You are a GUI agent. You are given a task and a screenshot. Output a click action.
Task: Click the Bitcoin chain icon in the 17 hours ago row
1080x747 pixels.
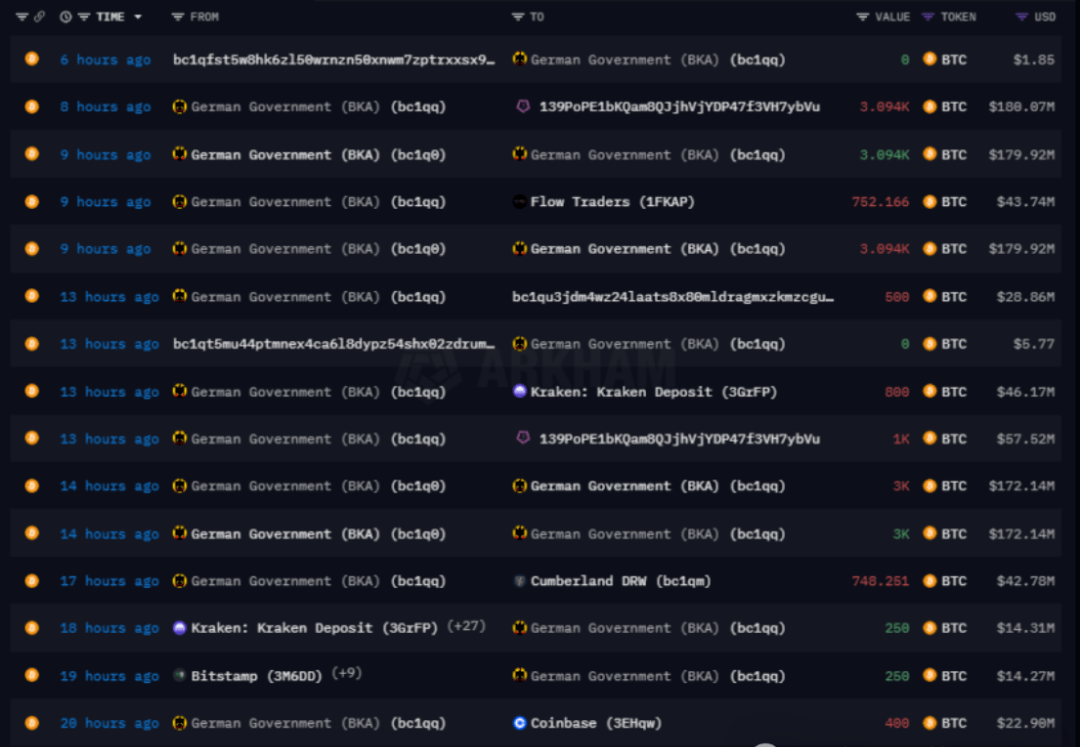pos(32,580)
